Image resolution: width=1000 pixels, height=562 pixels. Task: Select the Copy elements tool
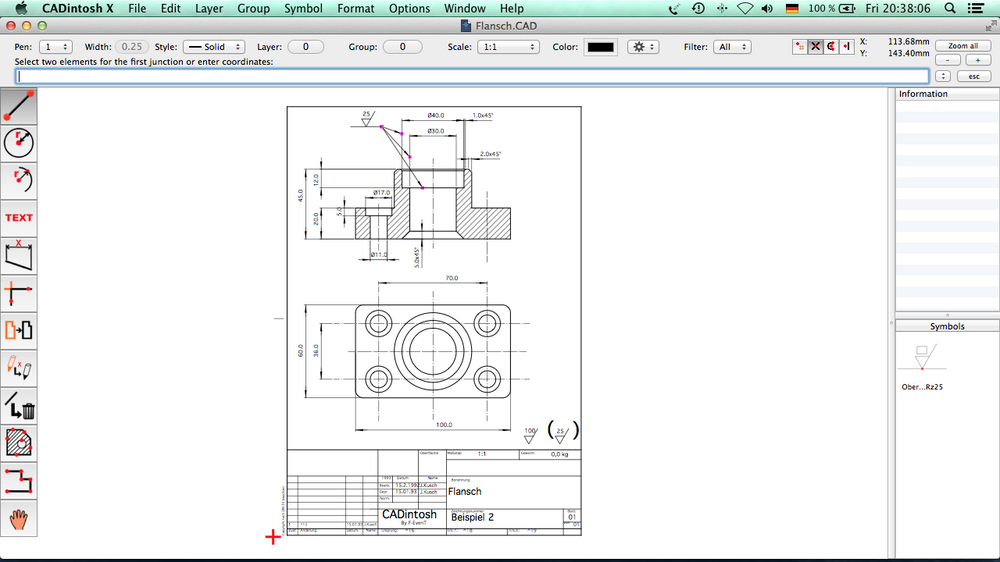[x=18, y=330]
